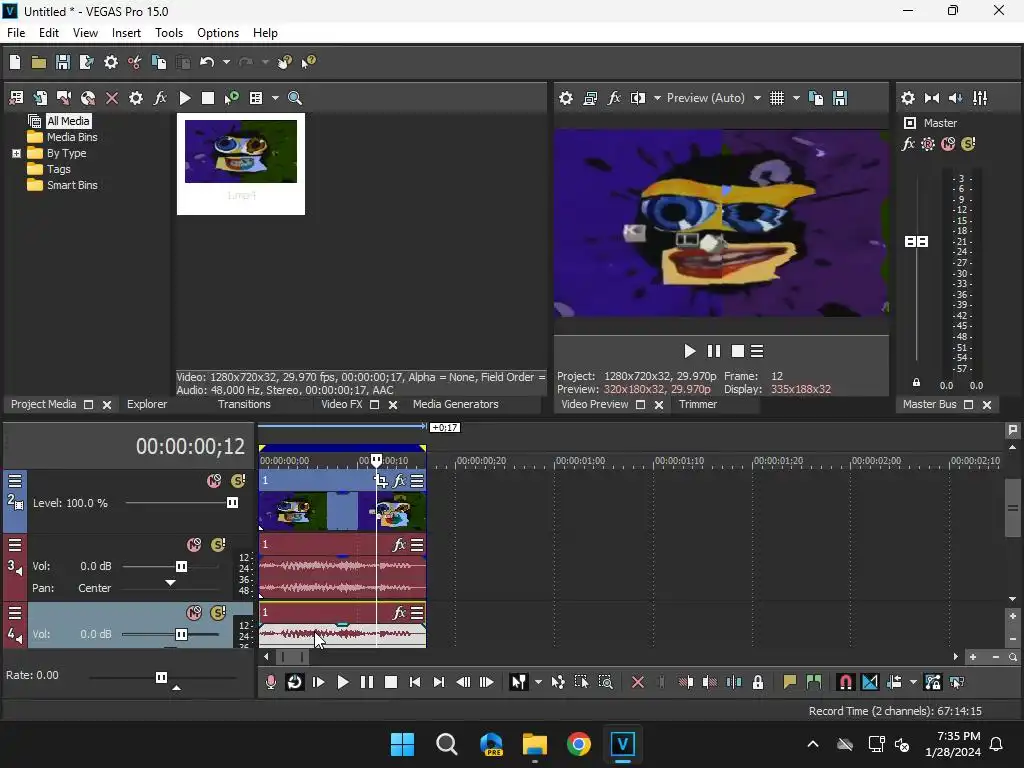Open a project with the folder icon
The image size is (1024, 768).
39,62
